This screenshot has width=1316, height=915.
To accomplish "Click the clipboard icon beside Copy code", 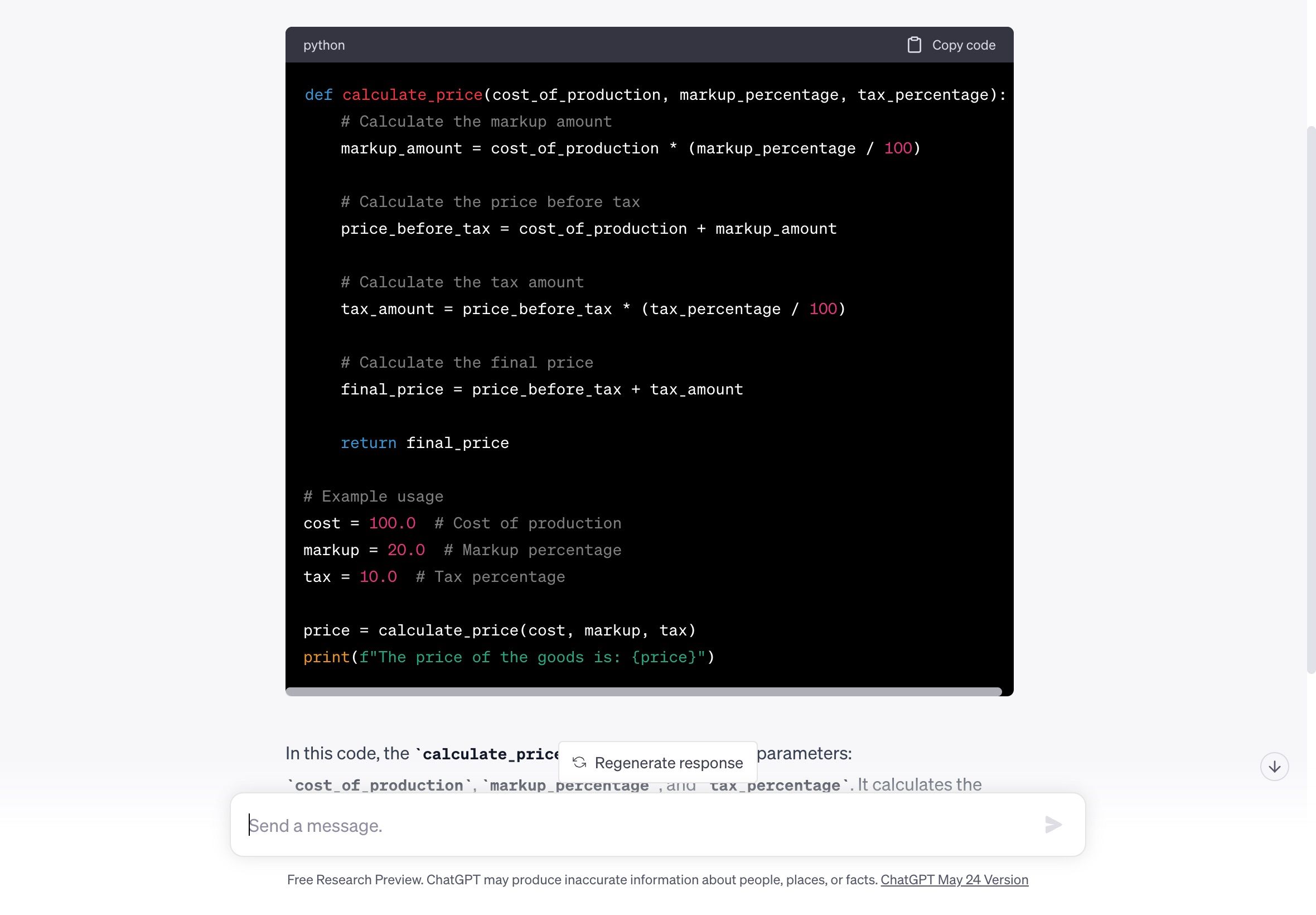I will coord(914,45).
